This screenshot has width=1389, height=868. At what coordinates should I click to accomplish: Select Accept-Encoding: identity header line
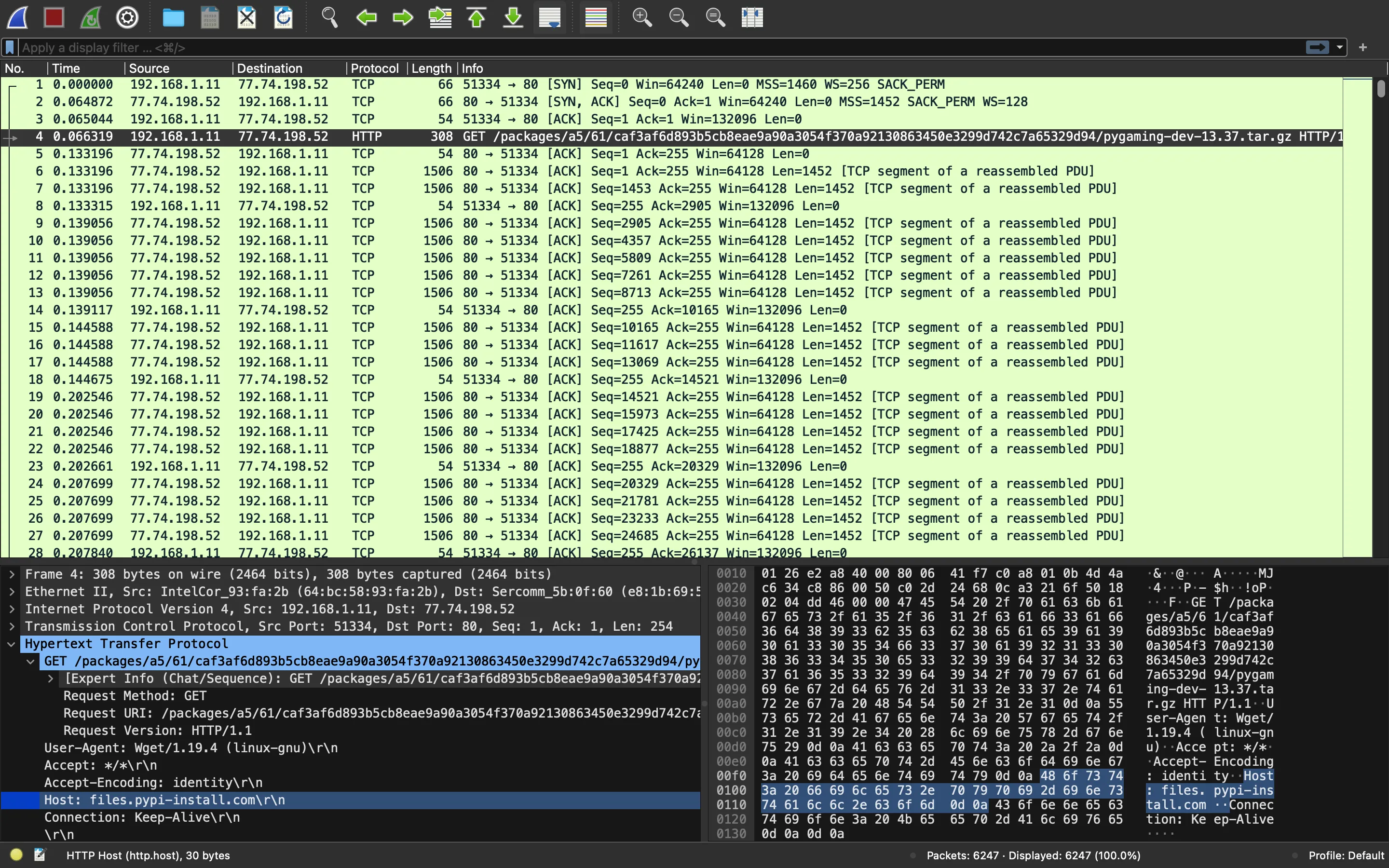pos(153,783)
